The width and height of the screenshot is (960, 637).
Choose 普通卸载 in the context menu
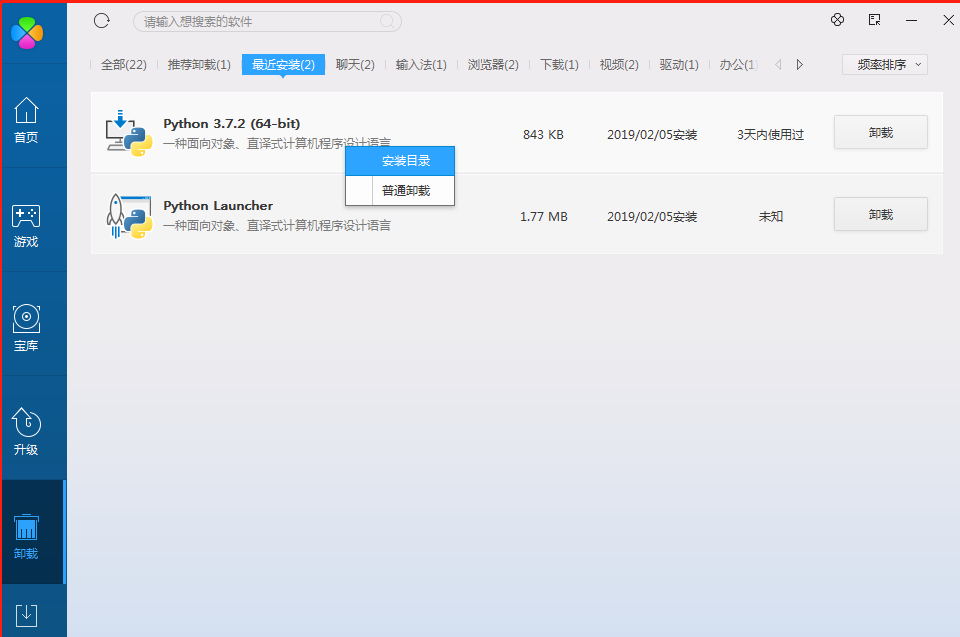(x=400, y=190)
